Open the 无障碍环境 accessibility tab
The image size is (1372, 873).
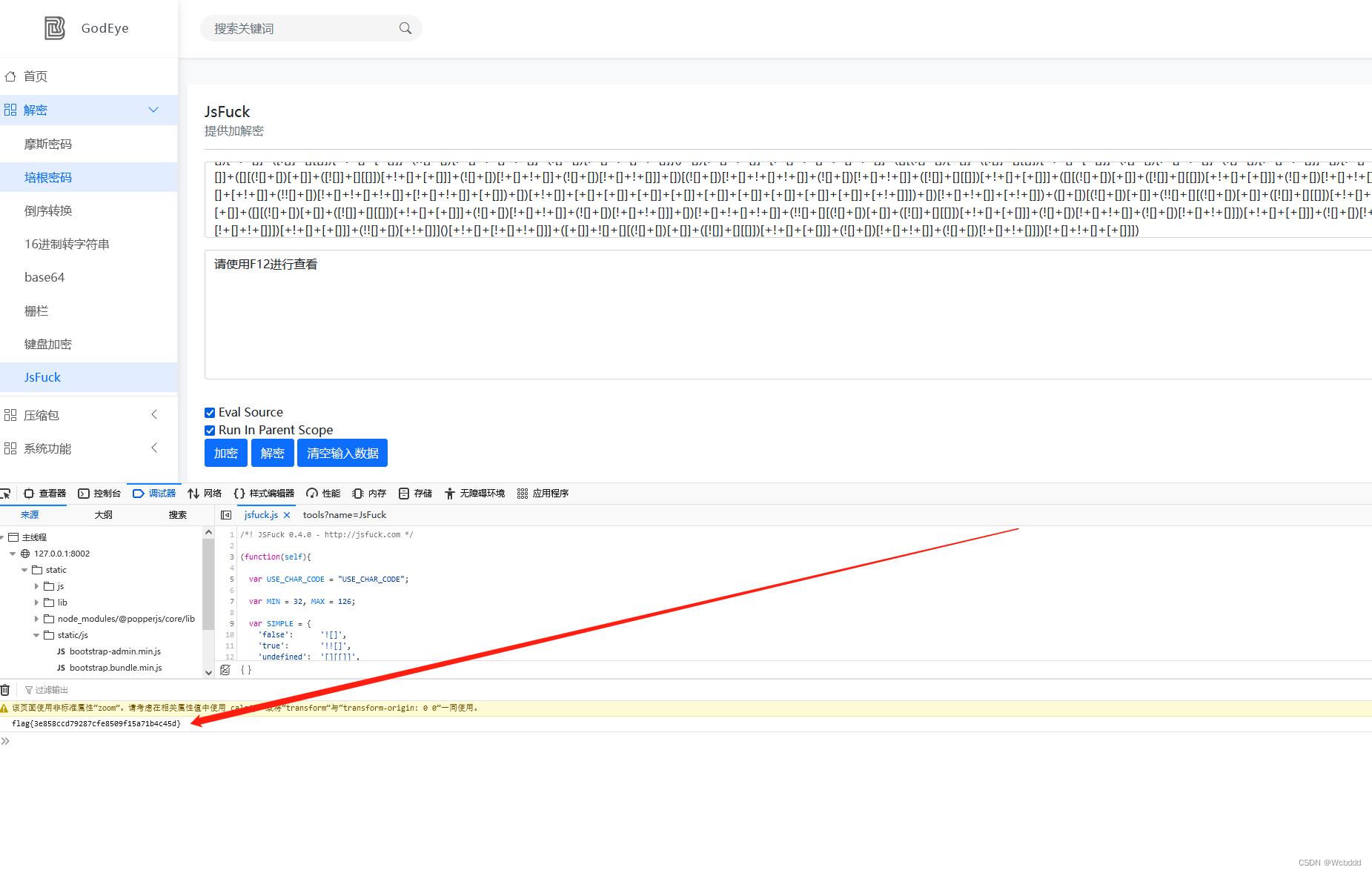[474, 494]
